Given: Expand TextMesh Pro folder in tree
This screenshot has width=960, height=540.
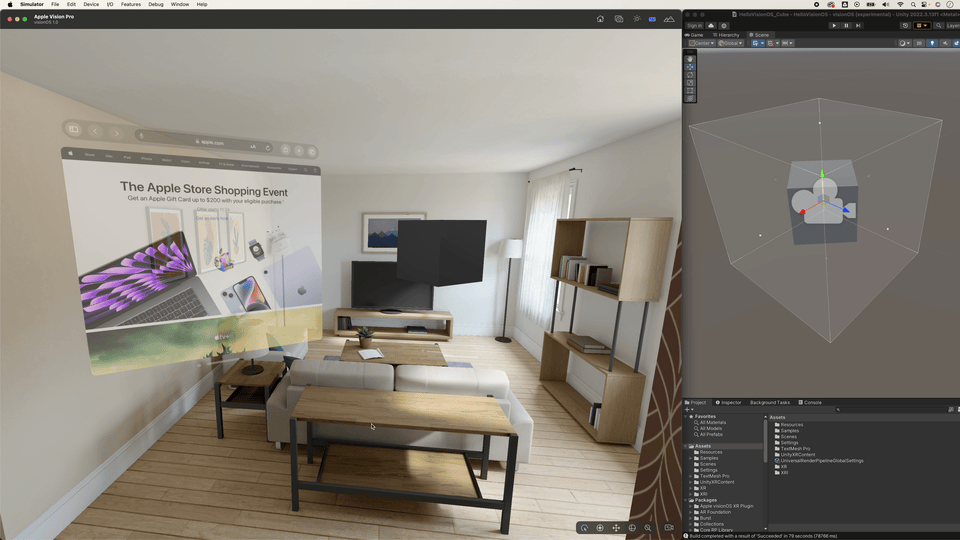Looking at the screenshot, I should point(691,476).
